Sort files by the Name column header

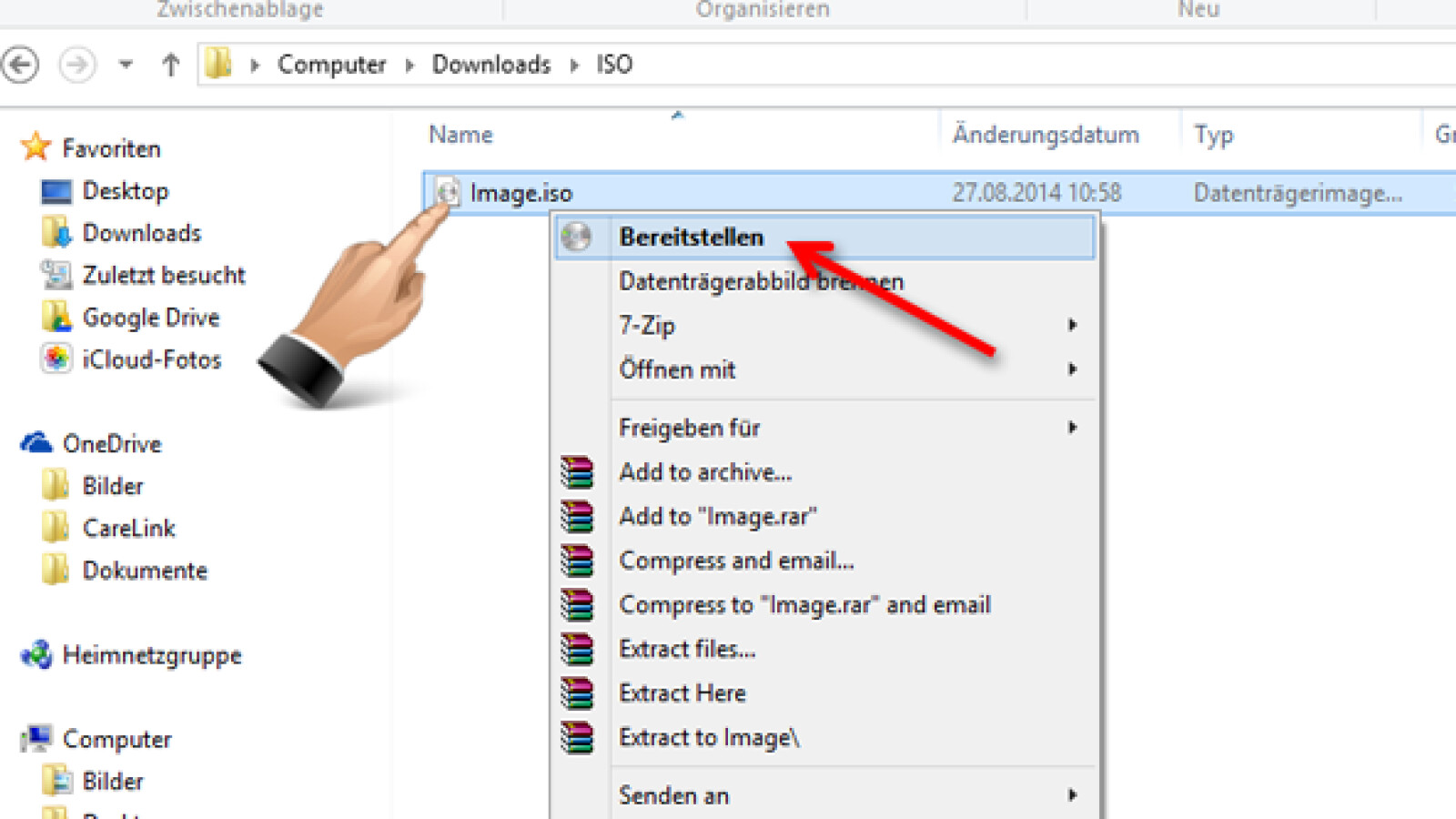[x=460, y=134]
